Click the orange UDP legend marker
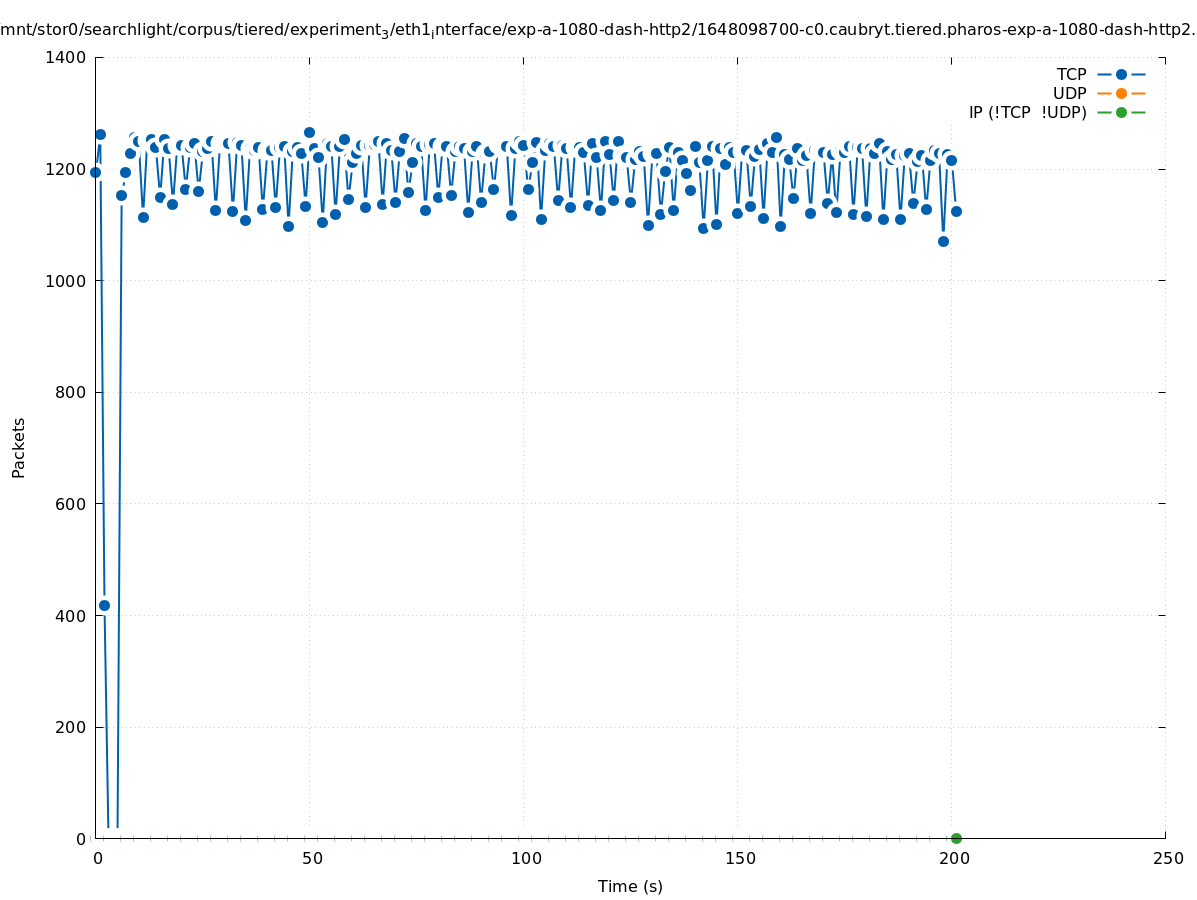Viewport: 1197px width, 900px height. tap(1121, 93)
